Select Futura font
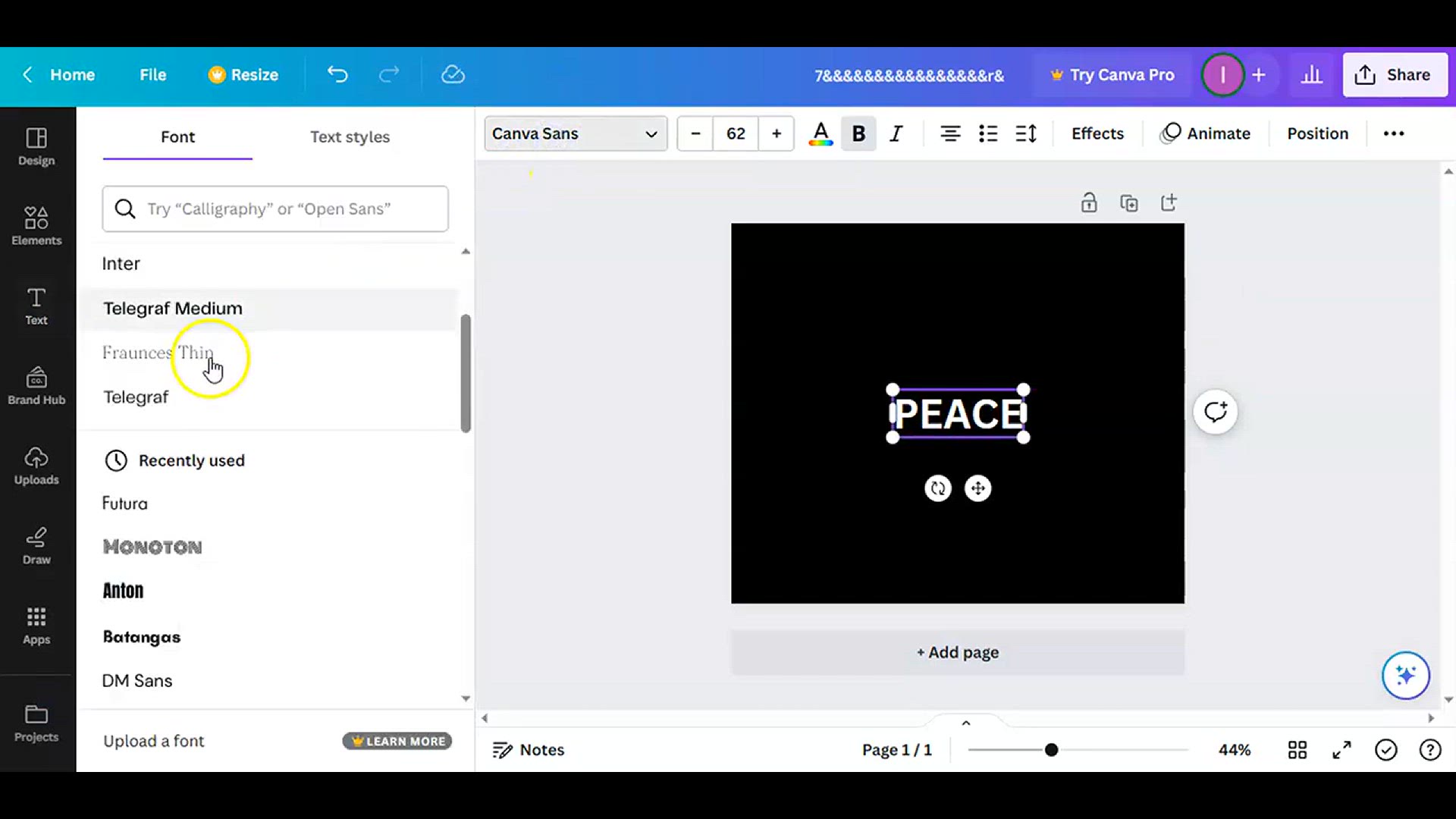 pyautogui.click(x=269, y=504)
